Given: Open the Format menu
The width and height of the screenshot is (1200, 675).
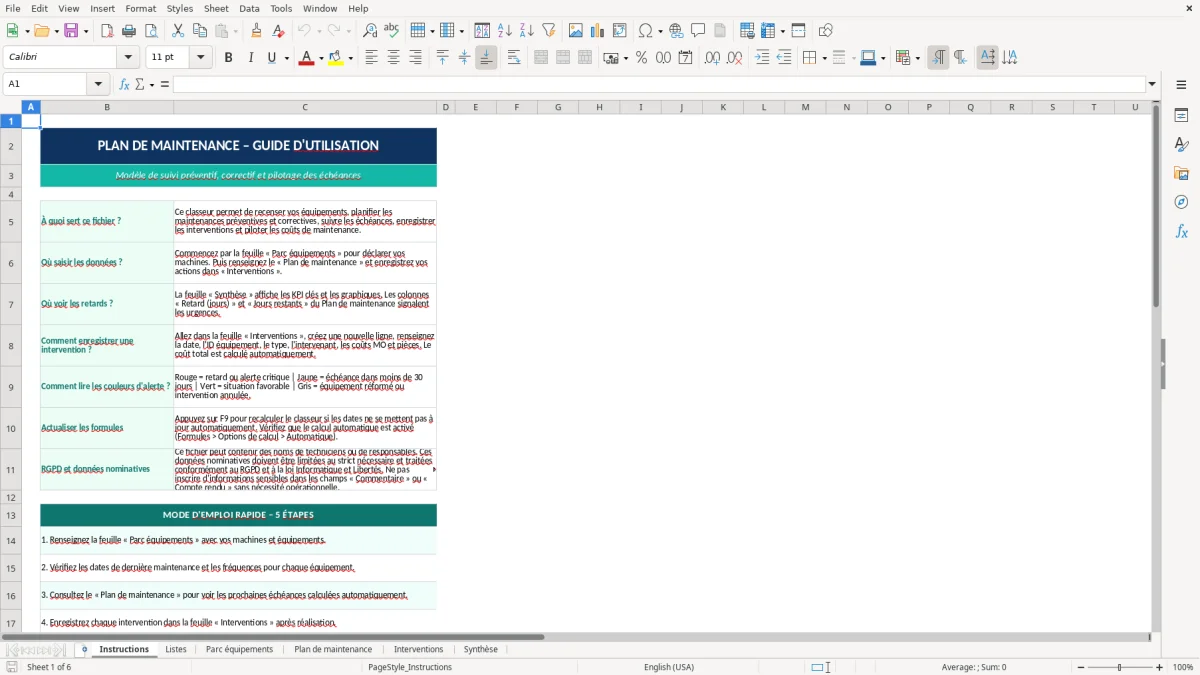Looking at the screenshot, I should pyautogui.click(x=141, y=8).
